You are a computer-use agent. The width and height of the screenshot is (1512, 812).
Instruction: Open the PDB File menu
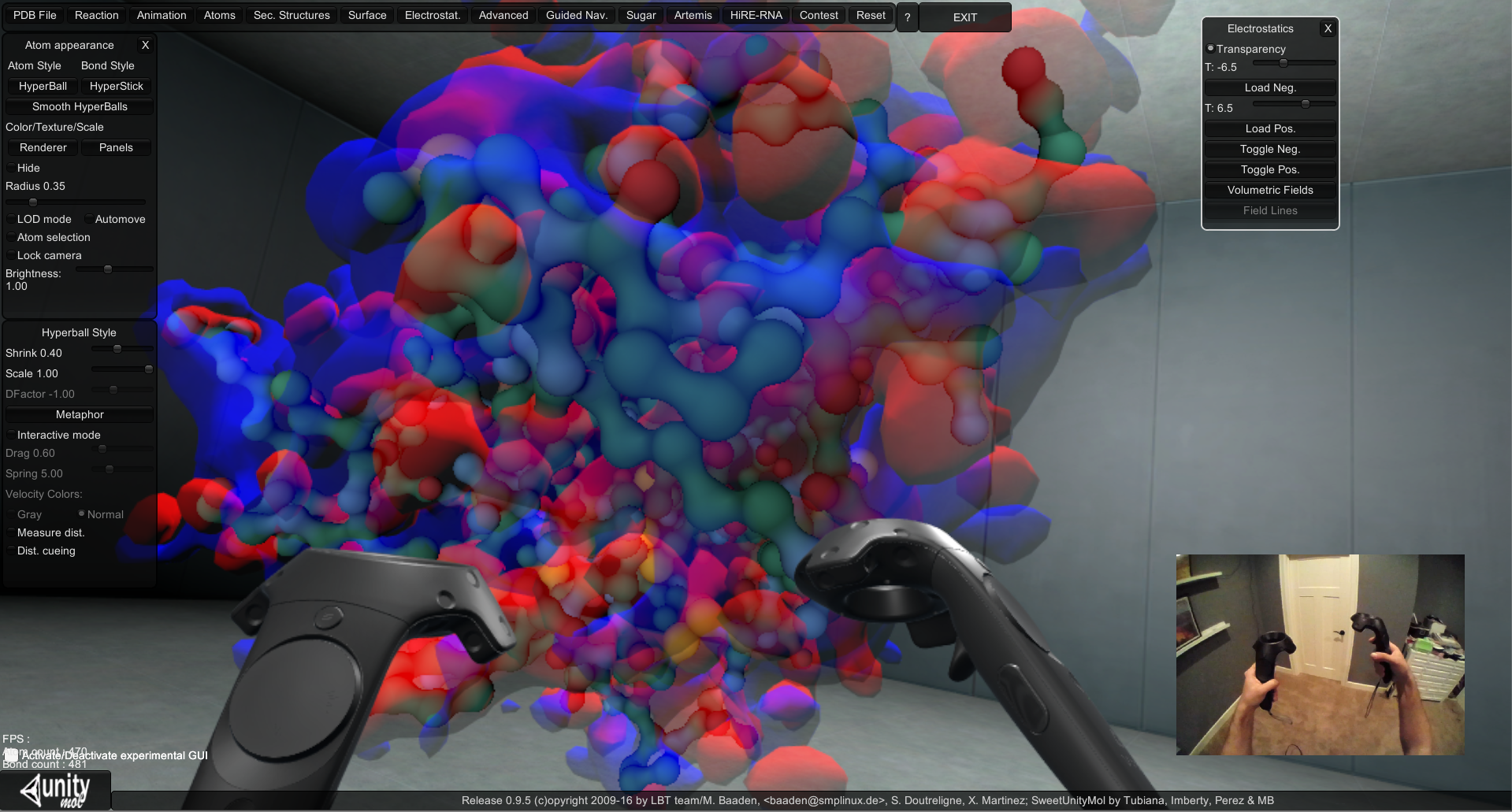pyautogui.click(x=35, y=15)
